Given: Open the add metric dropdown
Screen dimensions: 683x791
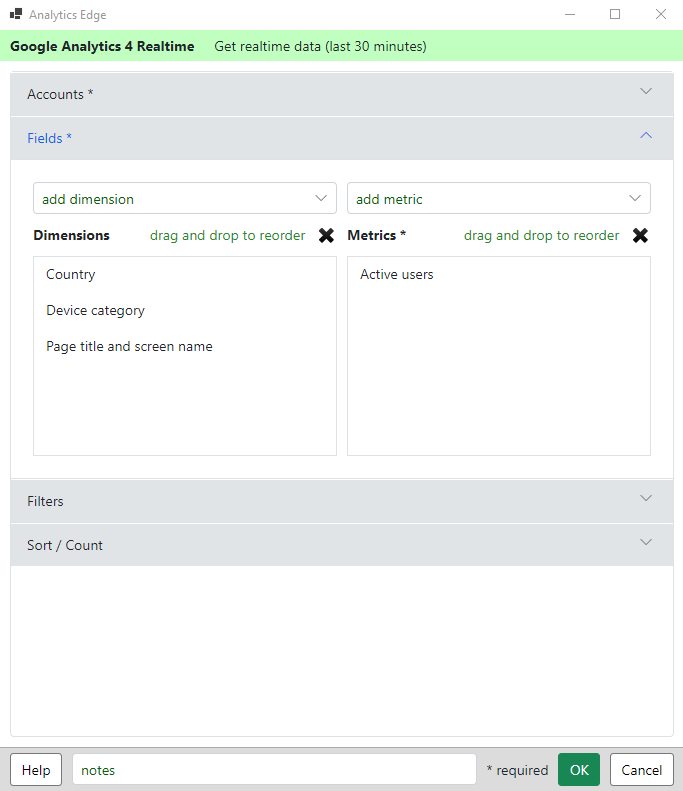Looking at the screenshot, I should 498,199.
